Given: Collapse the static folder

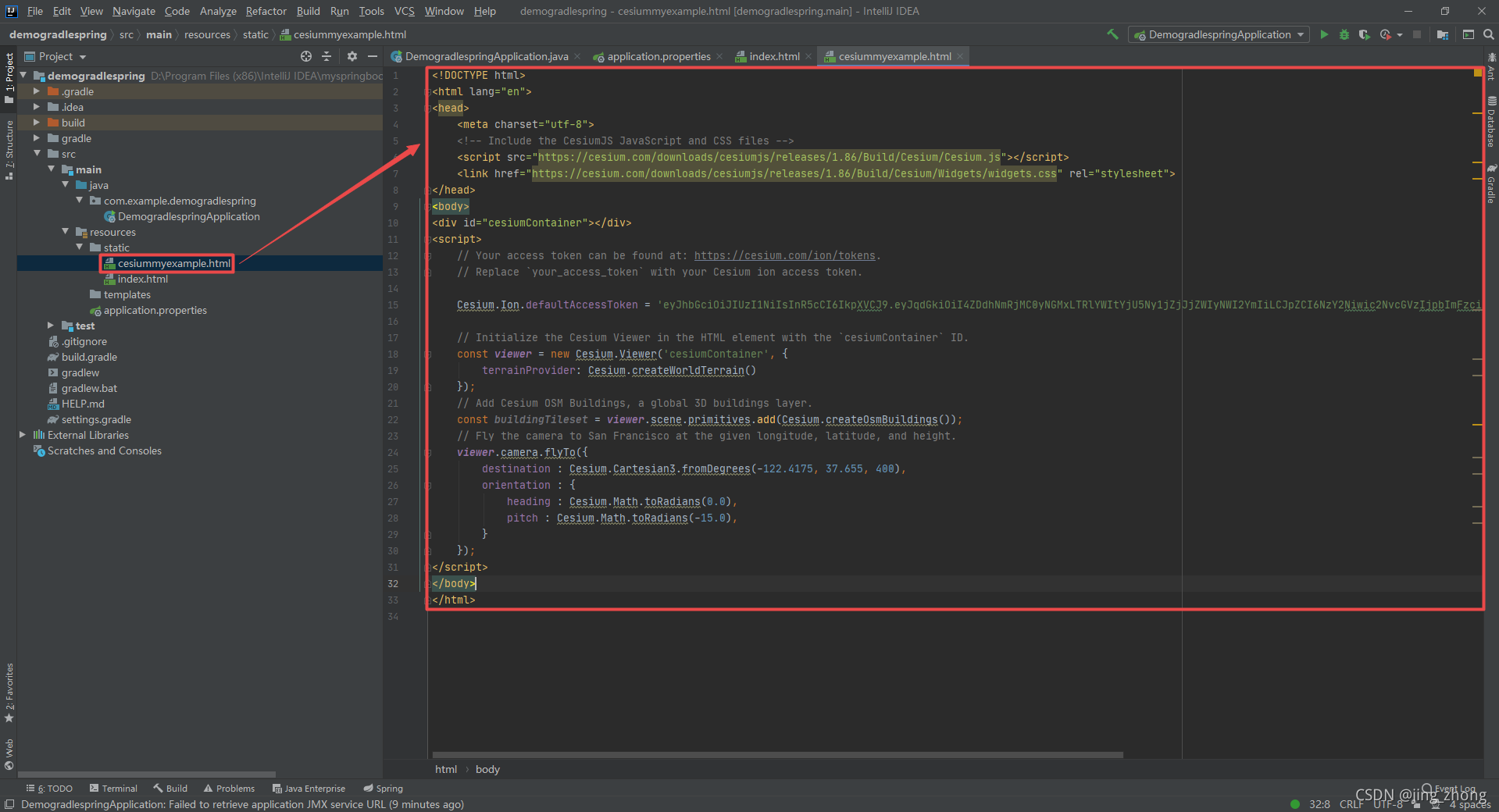Looking at the screenshot, I should [x=79, y=248].
